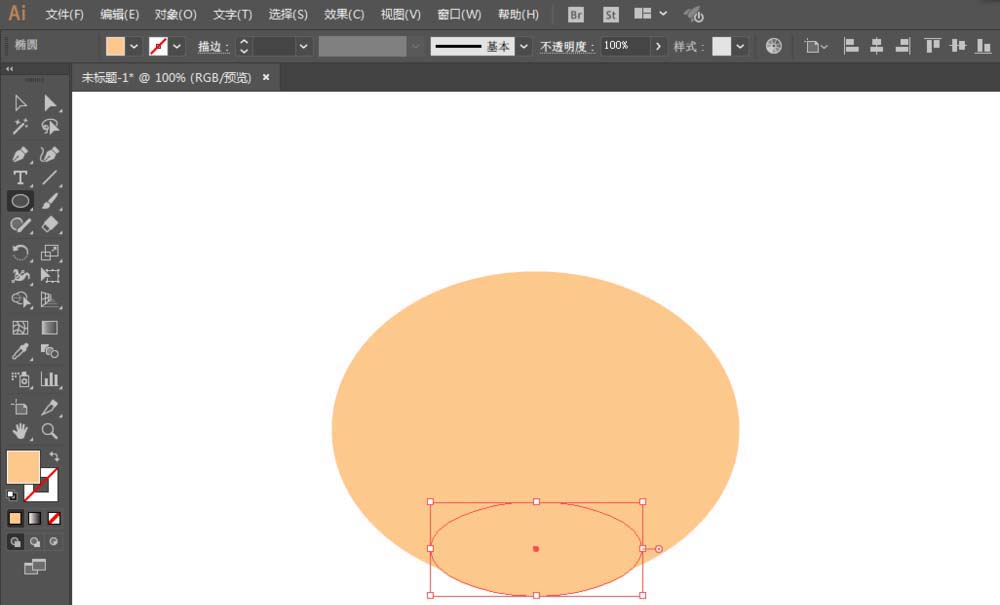Select the Column Graph tool

tap(50, 379)
